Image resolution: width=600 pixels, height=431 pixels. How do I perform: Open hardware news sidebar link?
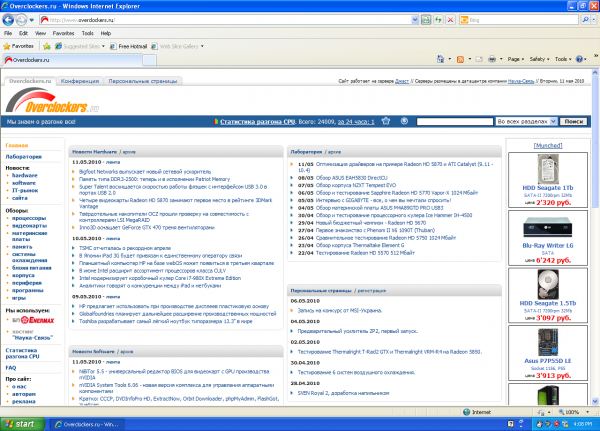(24, 175)
